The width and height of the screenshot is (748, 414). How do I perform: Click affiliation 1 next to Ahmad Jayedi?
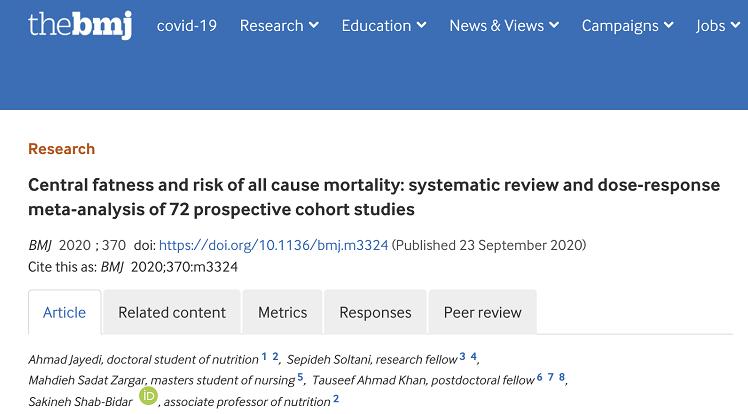pos(264,356)
